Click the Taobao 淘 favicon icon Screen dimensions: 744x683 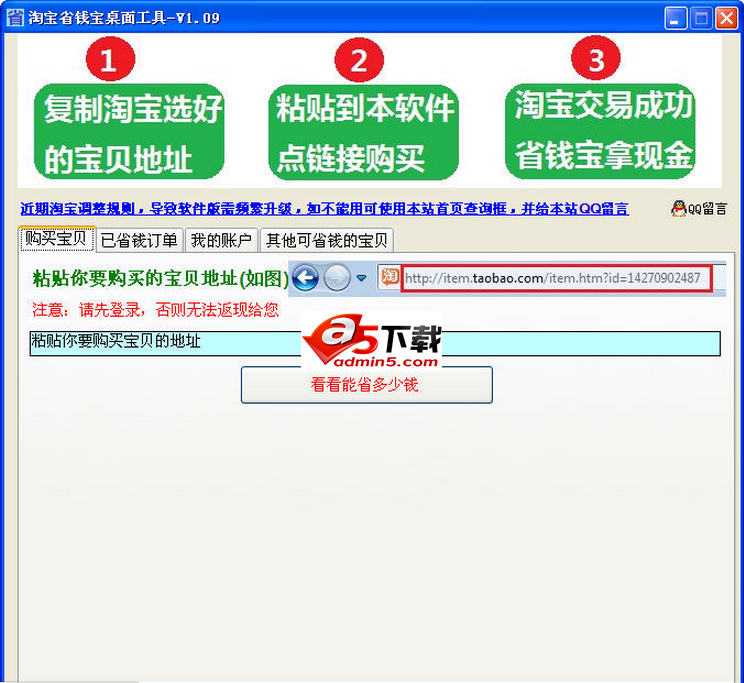[x=390, y=277]
